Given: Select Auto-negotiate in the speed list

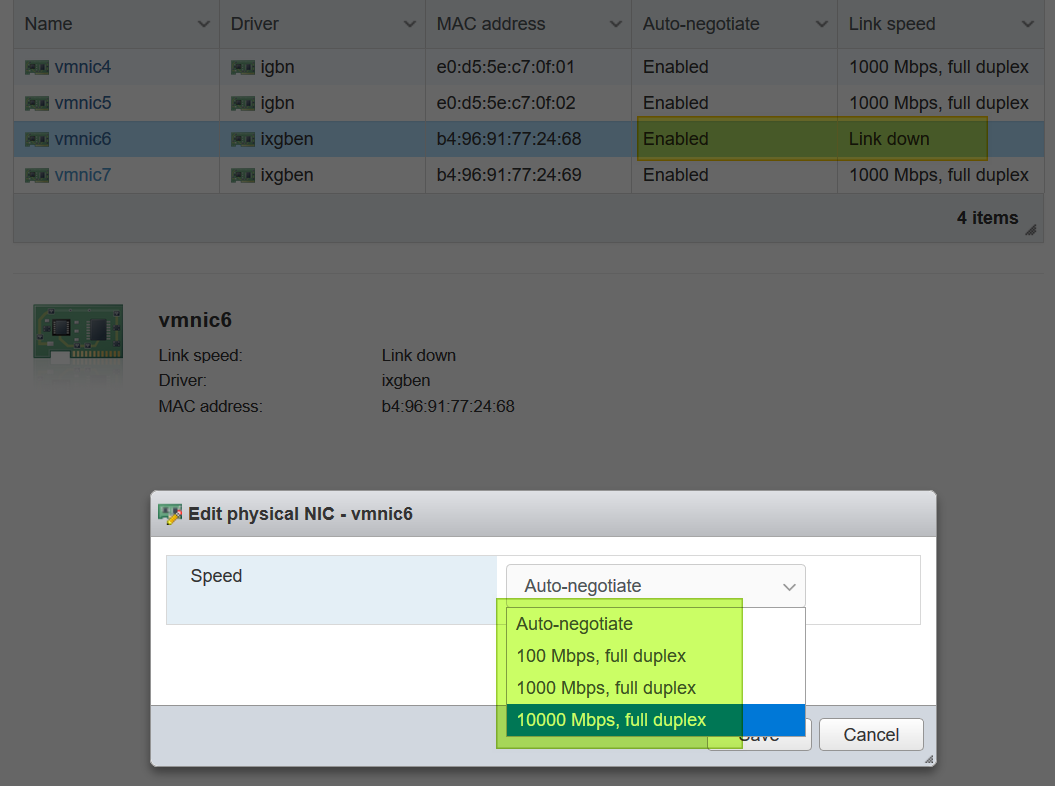Looking at the screenshot, I should [575, 624].
